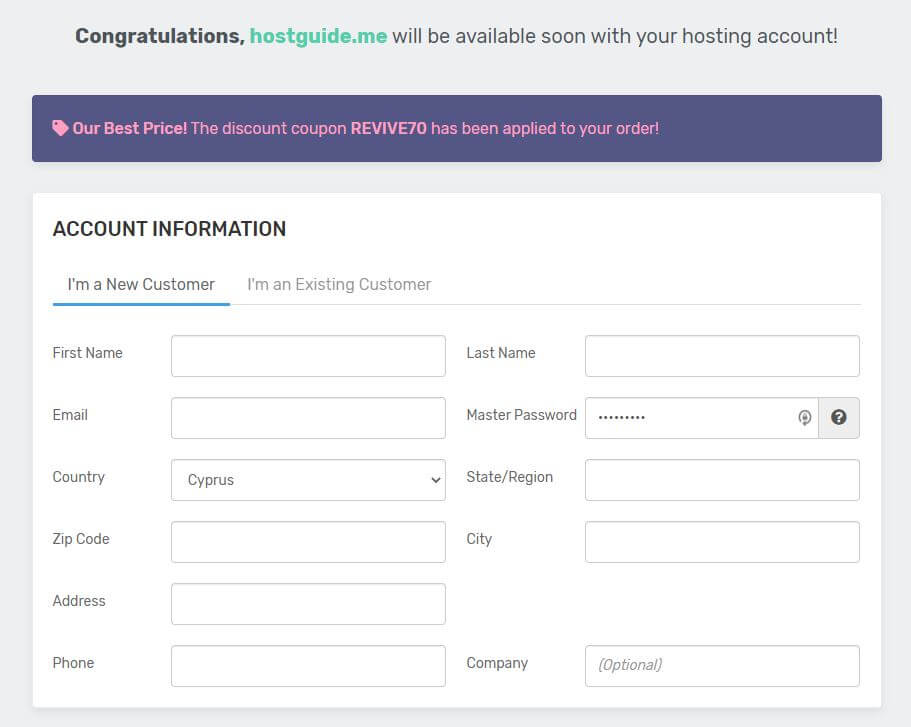
Task: Open the hostguide.me domain link
Action: point(318,36)
